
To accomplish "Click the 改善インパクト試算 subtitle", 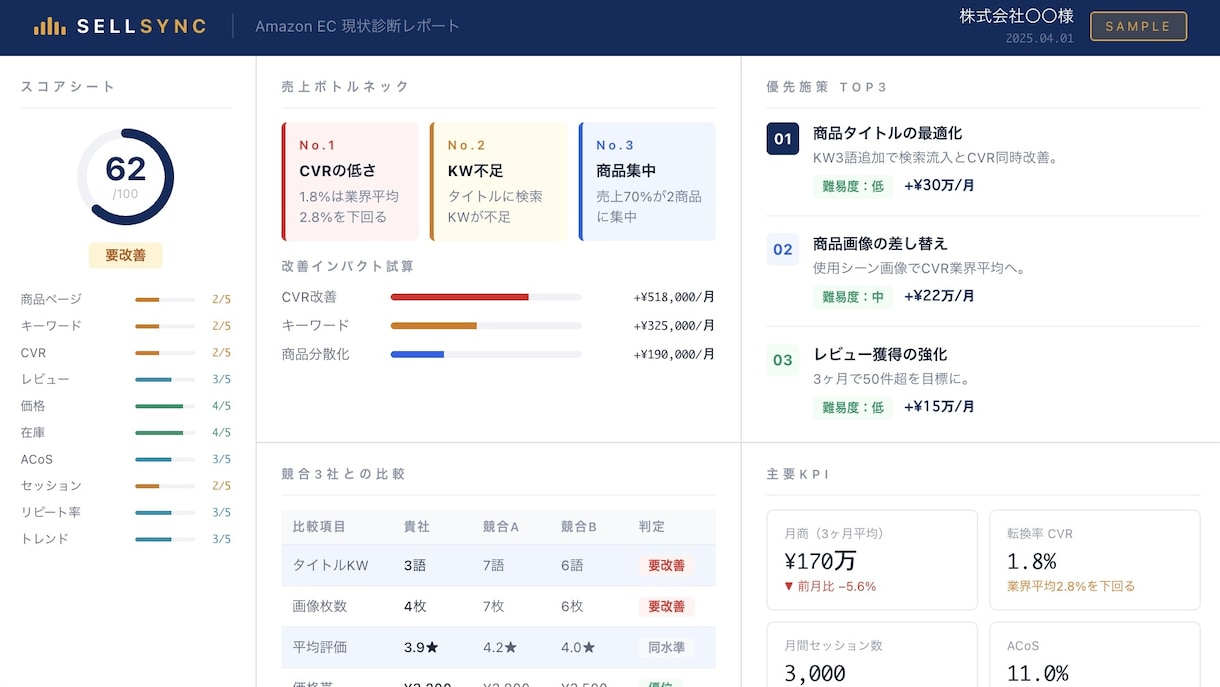I will (348, 266).
